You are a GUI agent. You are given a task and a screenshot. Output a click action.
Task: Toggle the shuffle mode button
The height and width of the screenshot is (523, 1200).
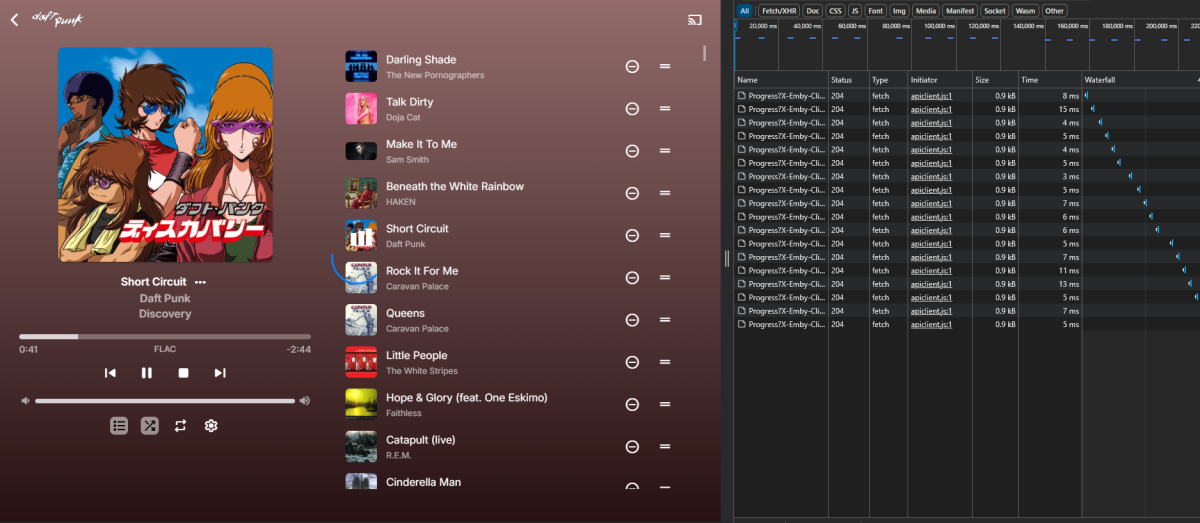(x=149, y=426)
